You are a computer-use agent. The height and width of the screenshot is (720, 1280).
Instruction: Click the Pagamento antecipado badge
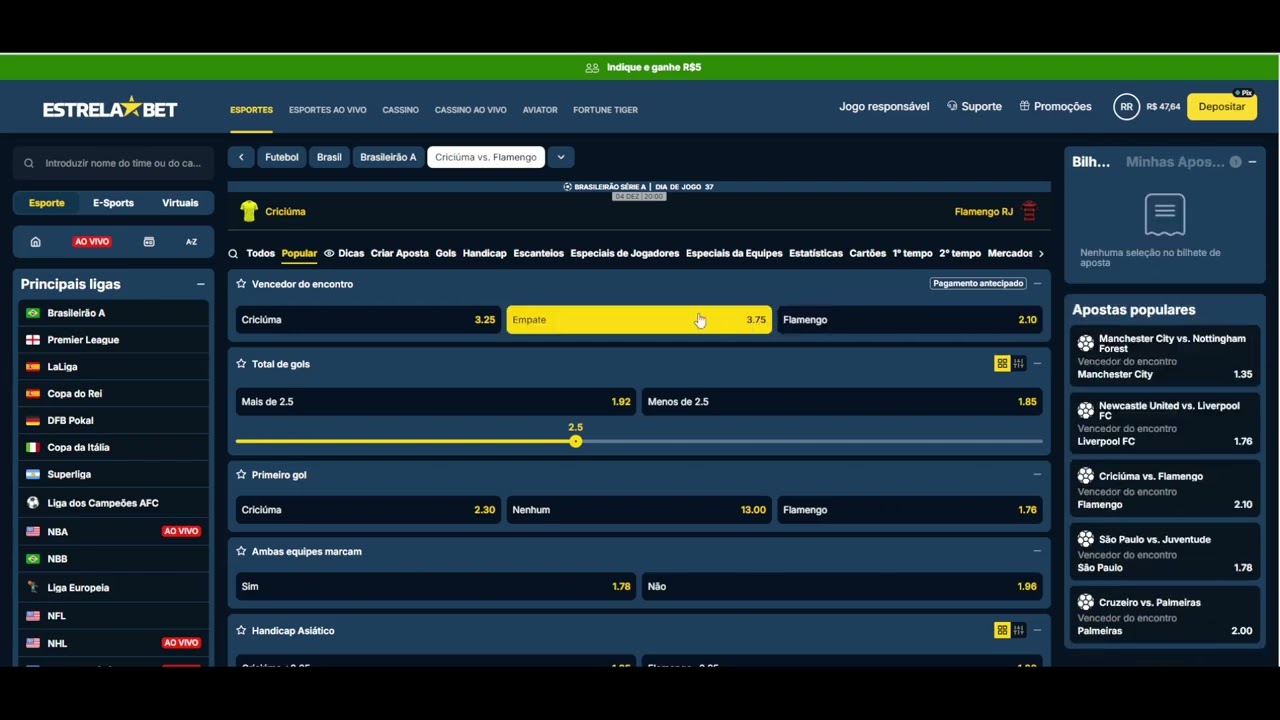(x=978, y=284)
